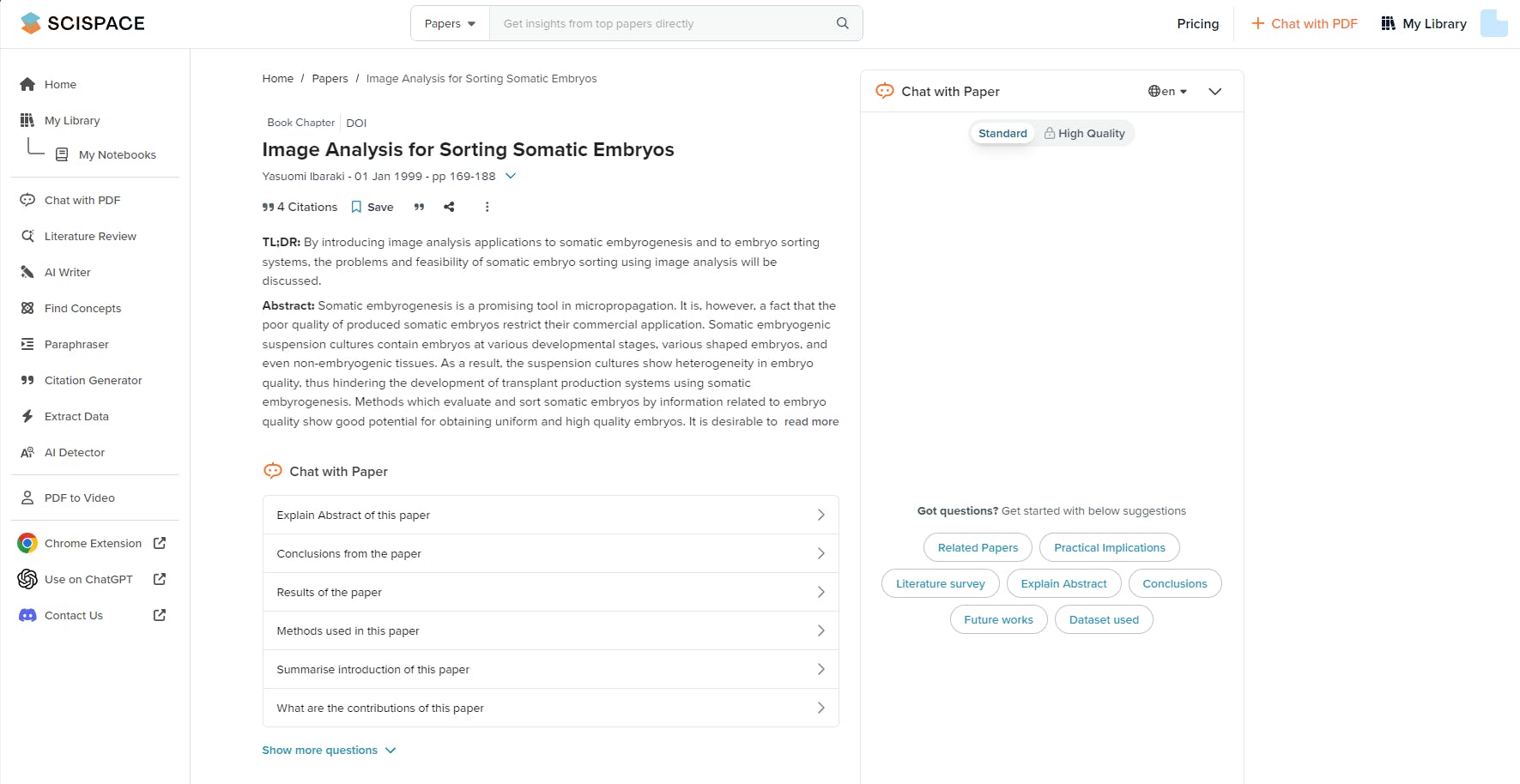
Task: Expand Show more questions
Action: coord(329,750)
